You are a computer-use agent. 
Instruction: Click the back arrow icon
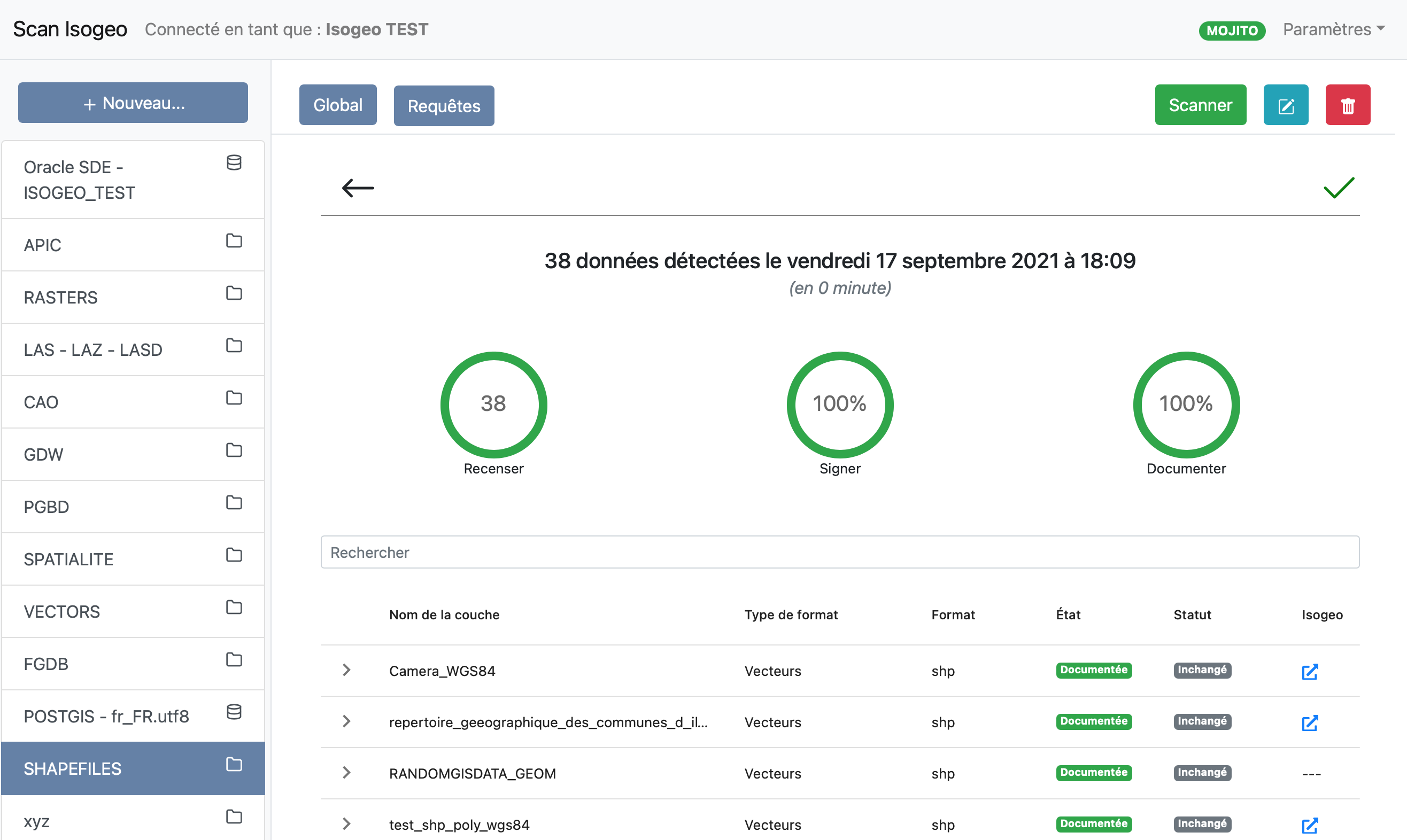[358, 188]
